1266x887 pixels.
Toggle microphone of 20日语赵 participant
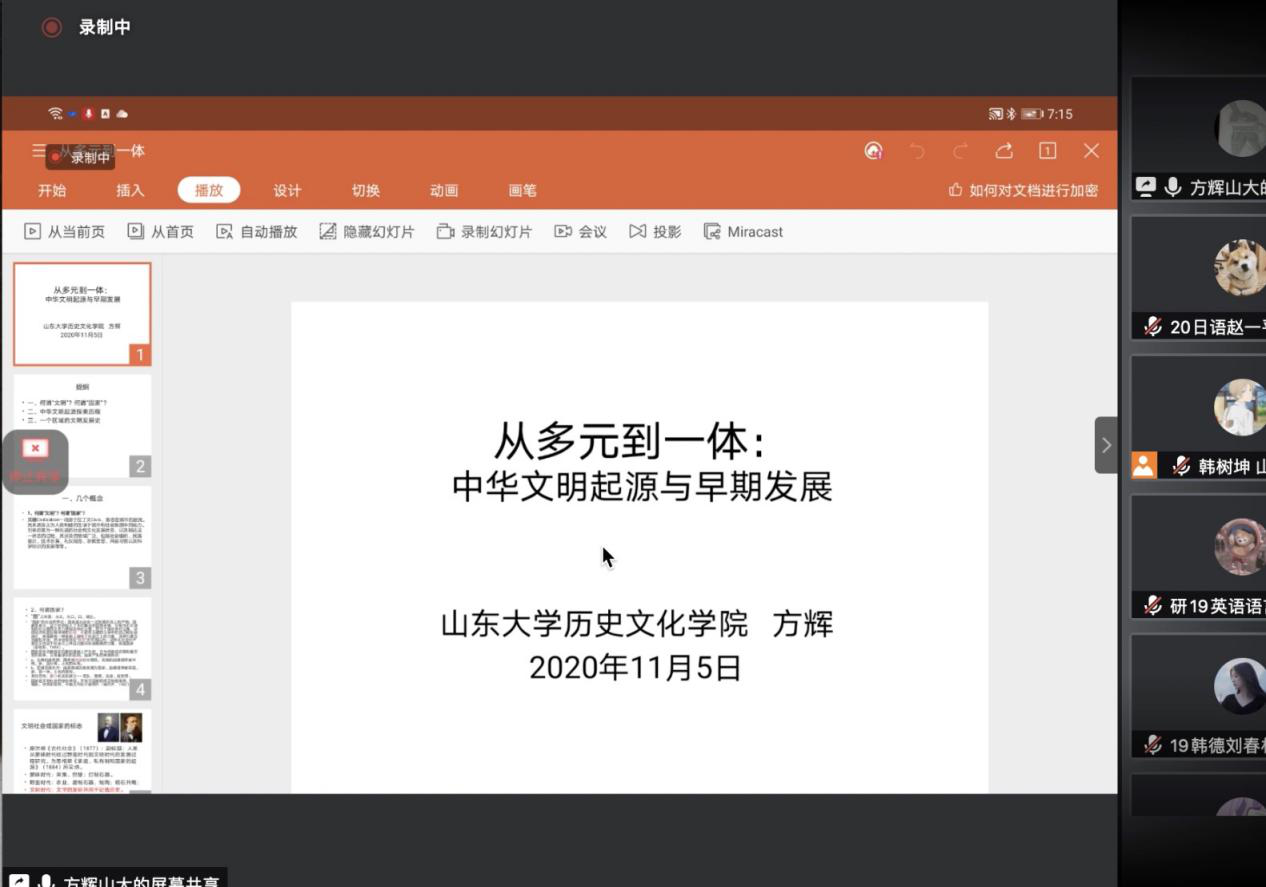coord(1153,327)
